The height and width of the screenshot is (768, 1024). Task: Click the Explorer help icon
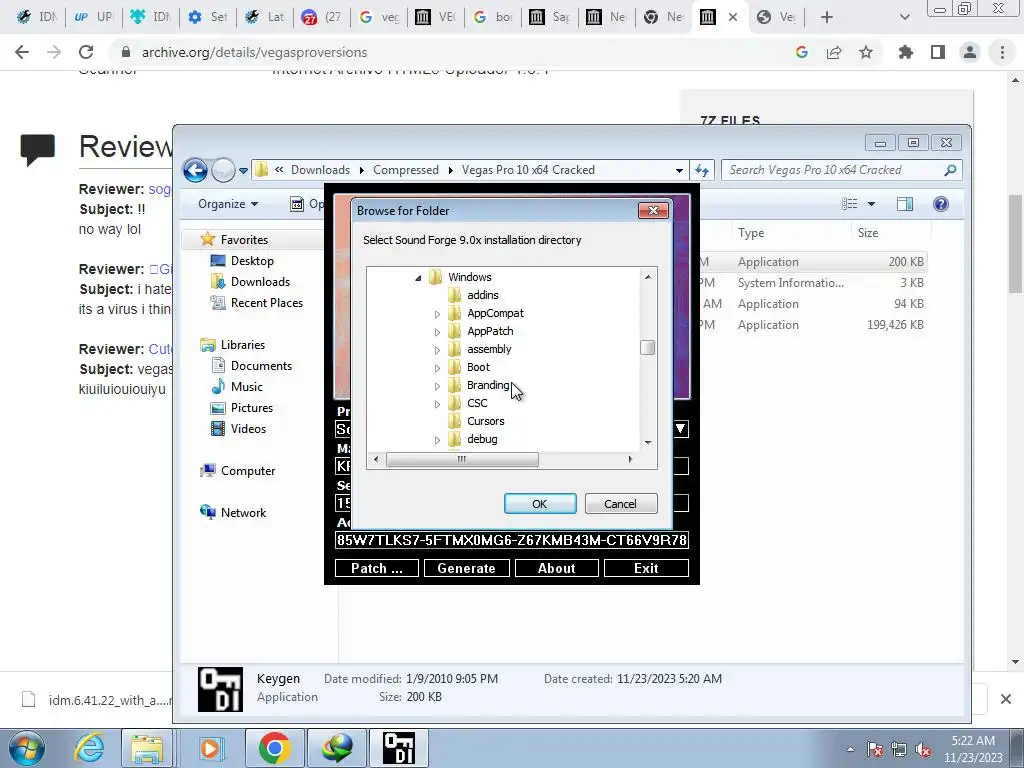[x=940, y=204]
